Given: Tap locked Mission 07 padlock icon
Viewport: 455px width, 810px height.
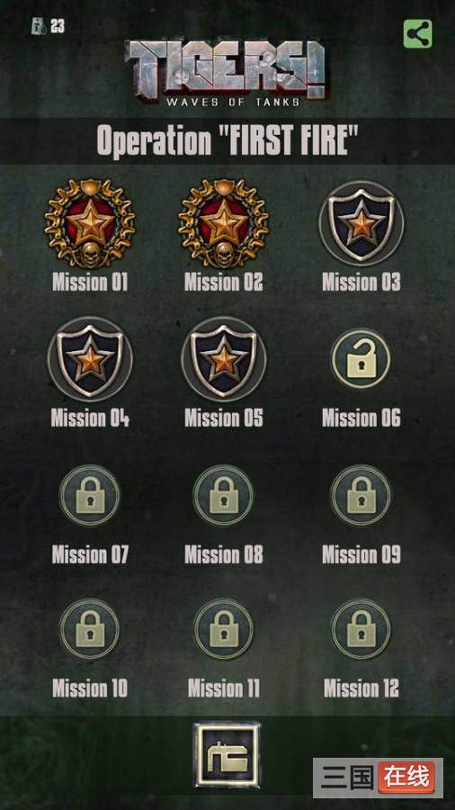Looking at the screenshot, I should [x=90, y=495].
